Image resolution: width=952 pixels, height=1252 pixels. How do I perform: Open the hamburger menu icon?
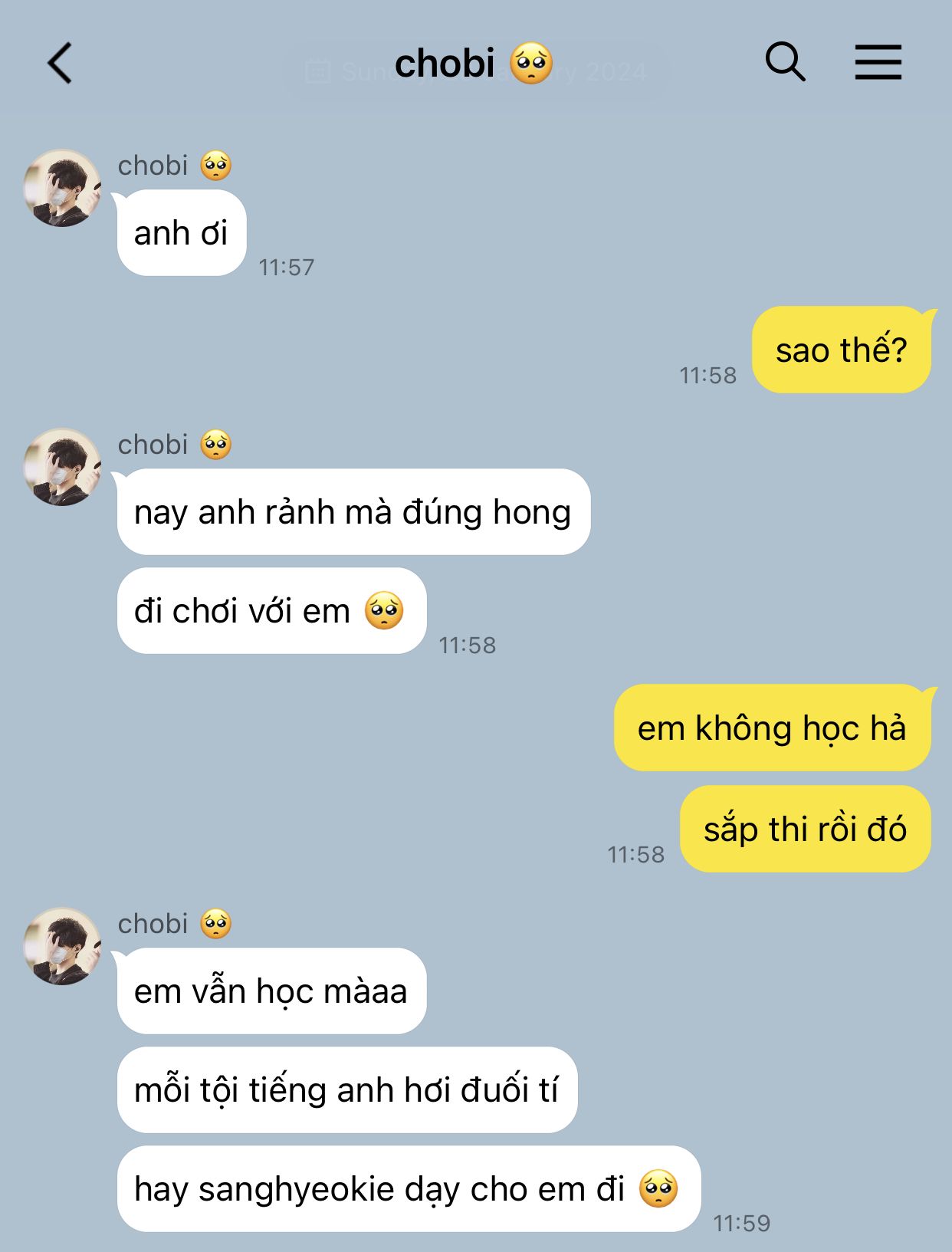pos(878,62)
